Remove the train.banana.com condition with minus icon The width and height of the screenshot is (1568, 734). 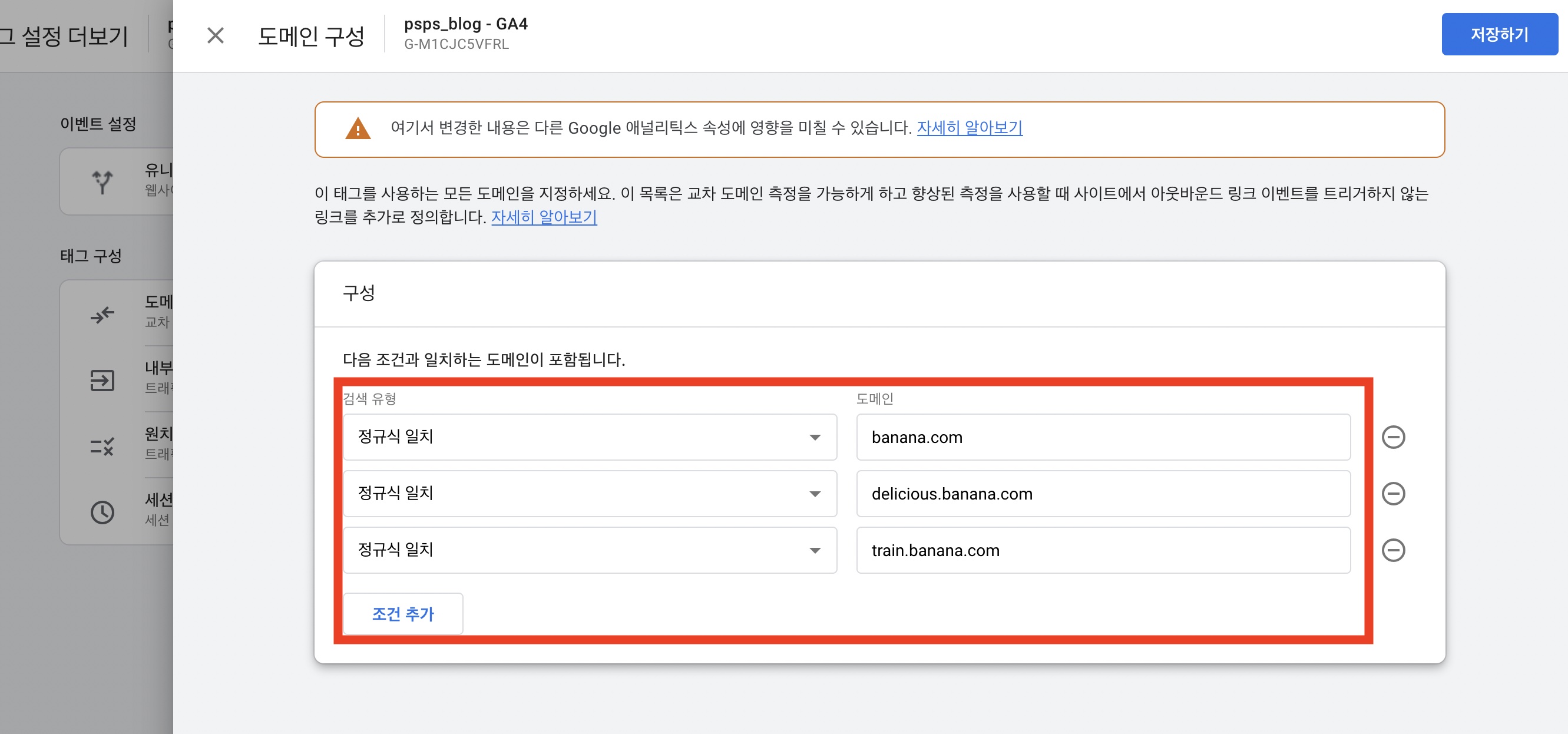pos(1392,550)
